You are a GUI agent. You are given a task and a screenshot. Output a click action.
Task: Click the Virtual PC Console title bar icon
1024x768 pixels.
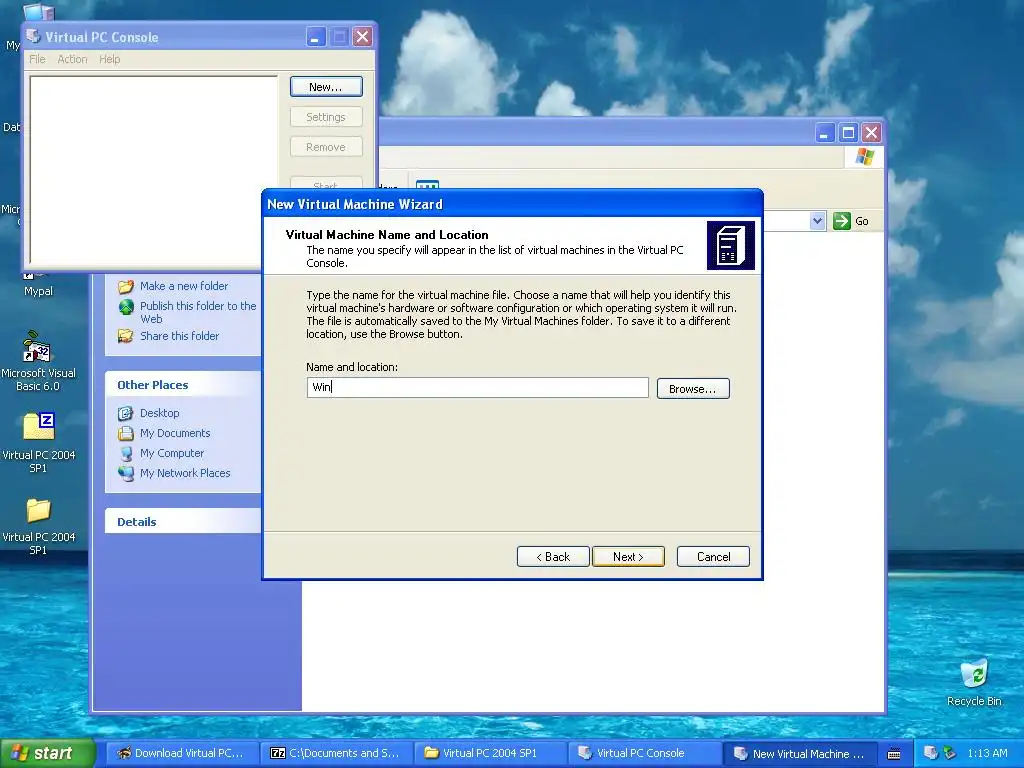pos(33,36)
